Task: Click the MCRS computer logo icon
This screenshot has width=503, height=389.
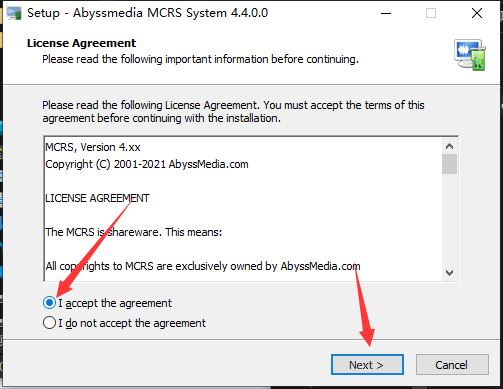Action: click(x=470, y=55)
